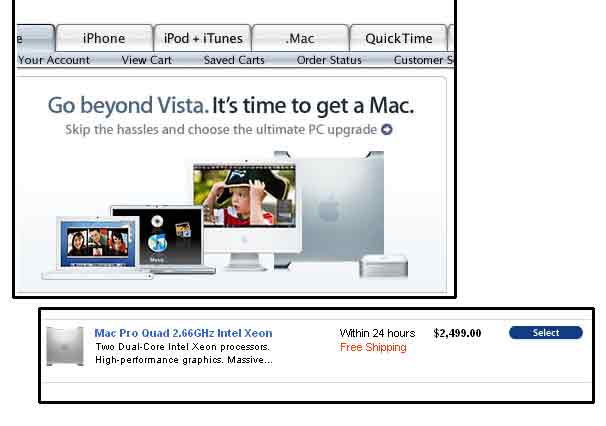Open Customer Service link in navigation bar
The image size is (606, 426).
[x=424, y=60]
